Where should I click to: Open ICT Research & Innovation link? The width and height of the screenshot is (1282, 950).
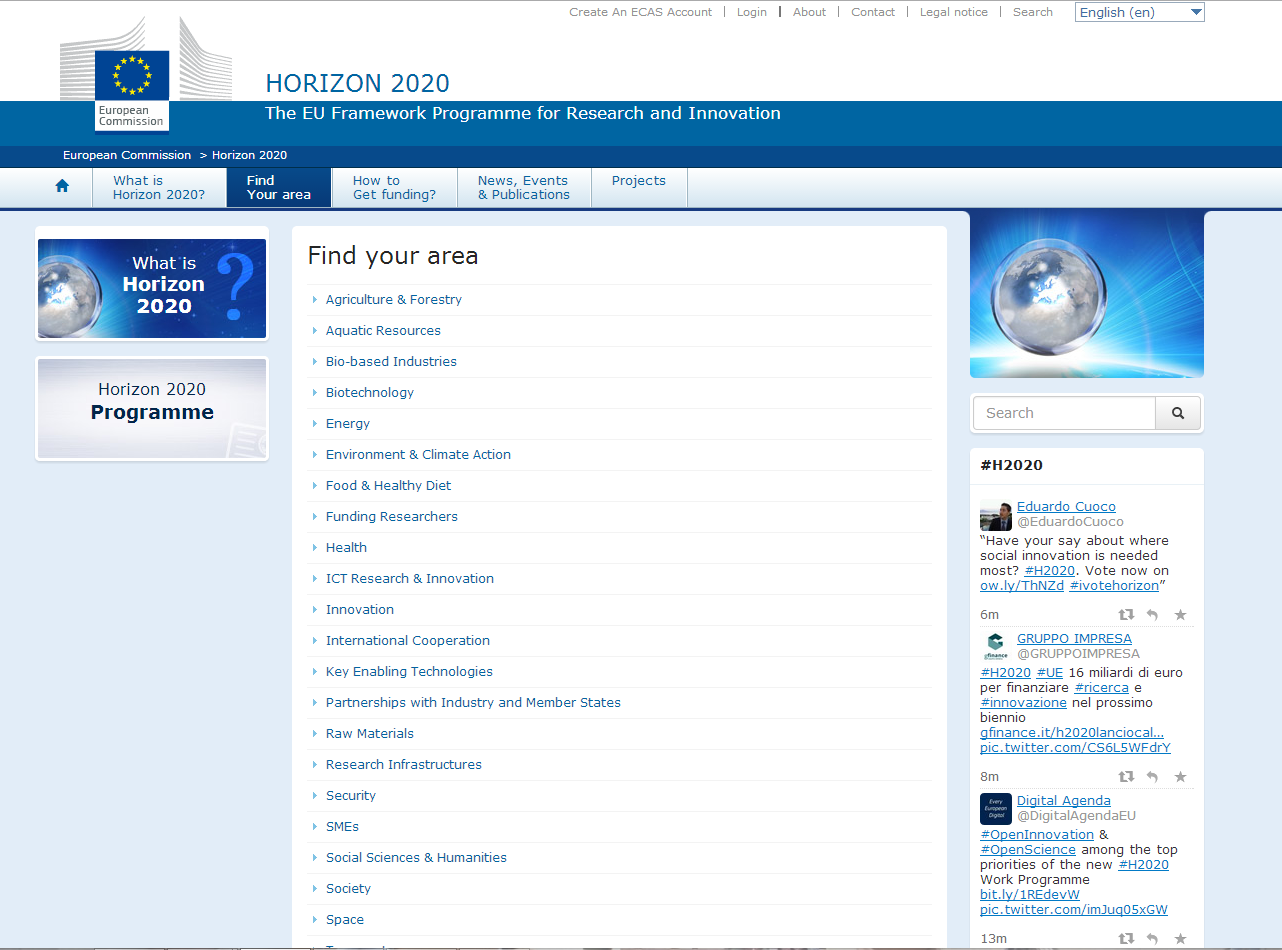pos(410,579)
